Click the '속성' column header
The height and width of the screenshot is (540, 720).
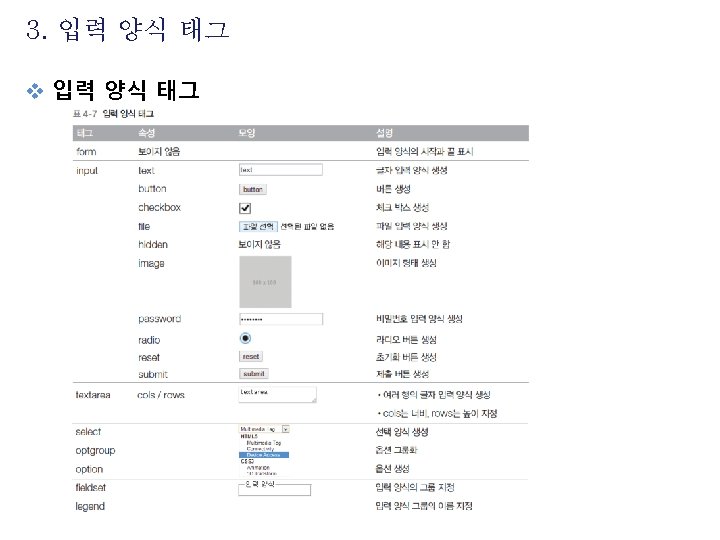pos(146,133)
